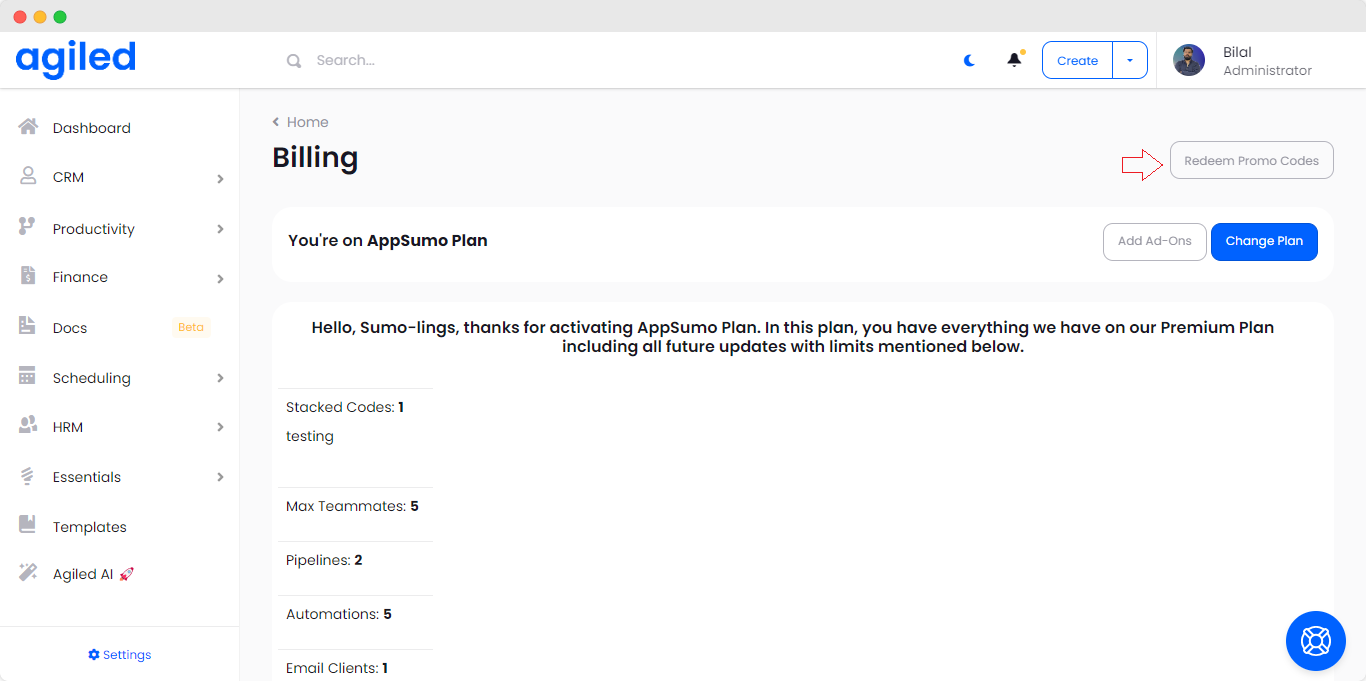Click the Add Ad-Ons button
Viewport: 1366px width, 681px height.
(x=1154, y=241)
